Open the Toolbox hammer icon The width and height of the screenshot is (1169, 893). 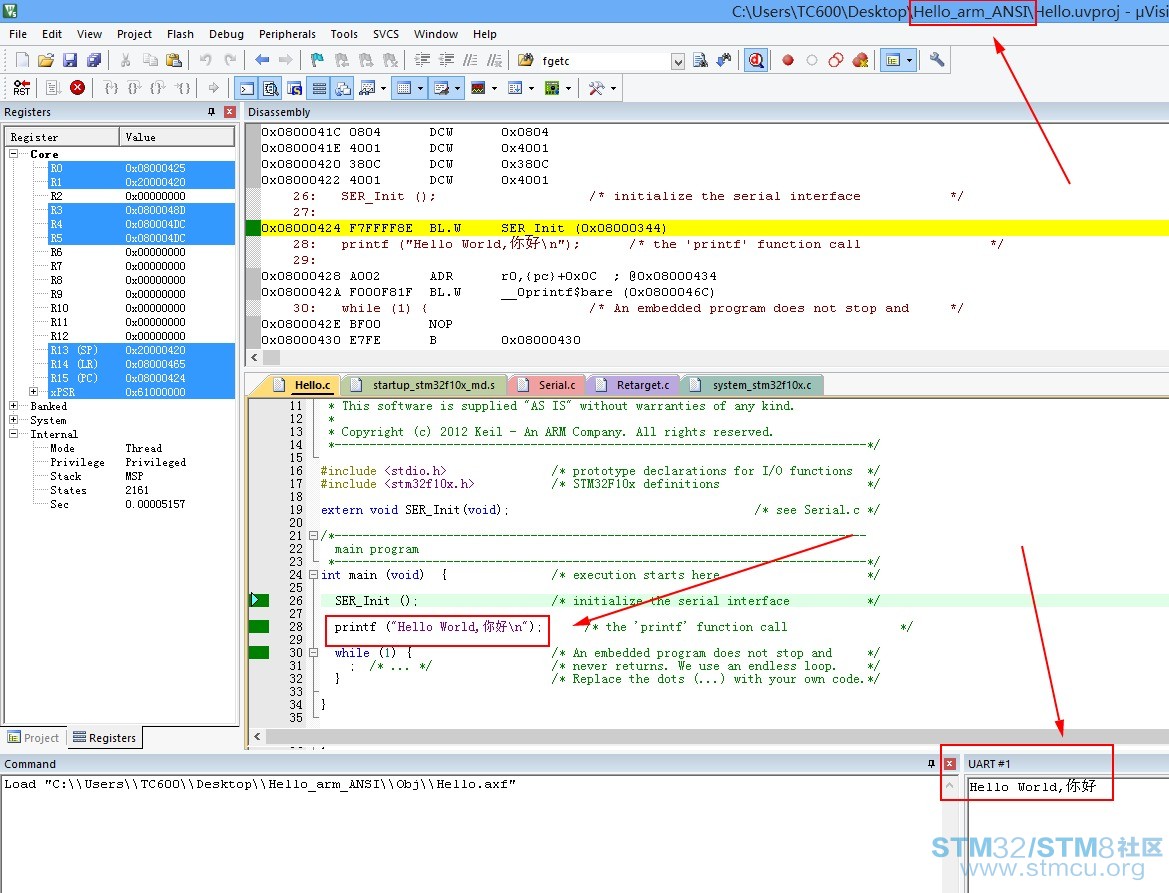[x=596, y=88]
